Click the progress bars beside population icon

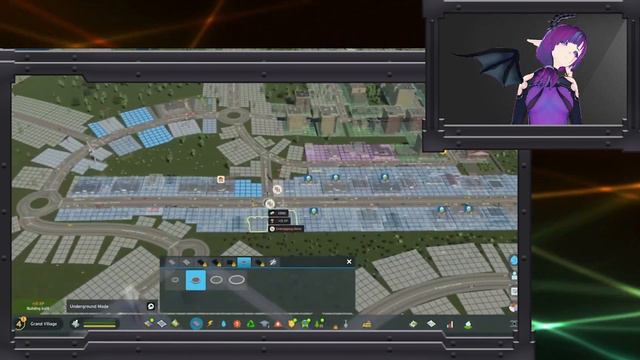[x=100, y=324]
